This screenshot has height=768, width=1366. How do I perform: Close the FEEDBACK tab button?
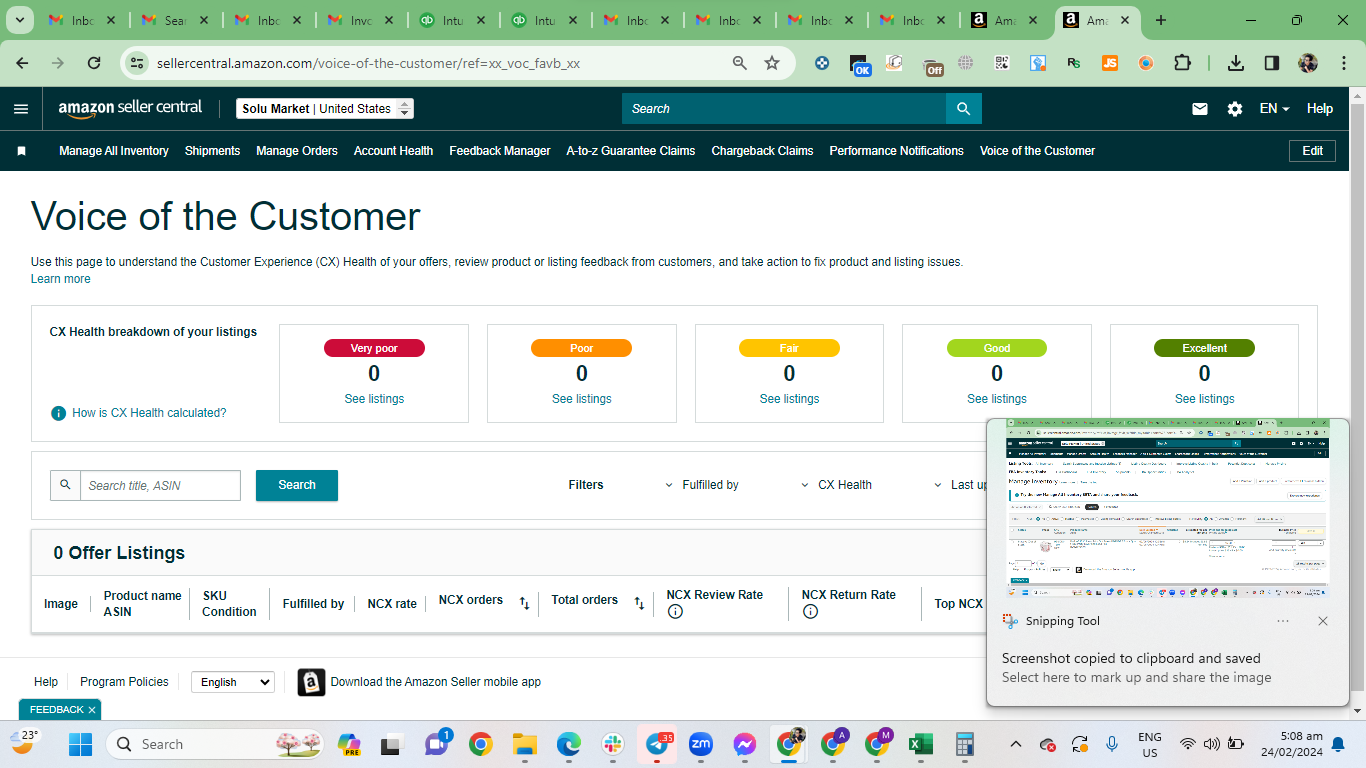point(92,710)
